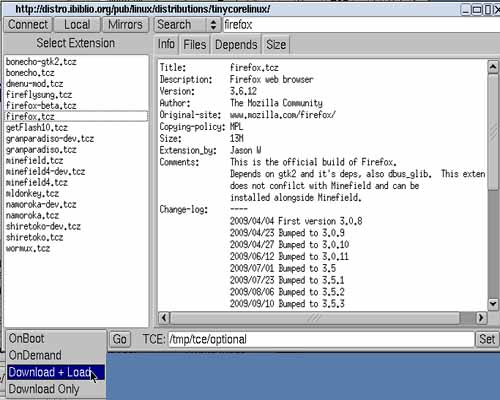The height and width of the screenshot is (400, 500).
Task: Switch to the Depends tab
Action: click(236, 45)
